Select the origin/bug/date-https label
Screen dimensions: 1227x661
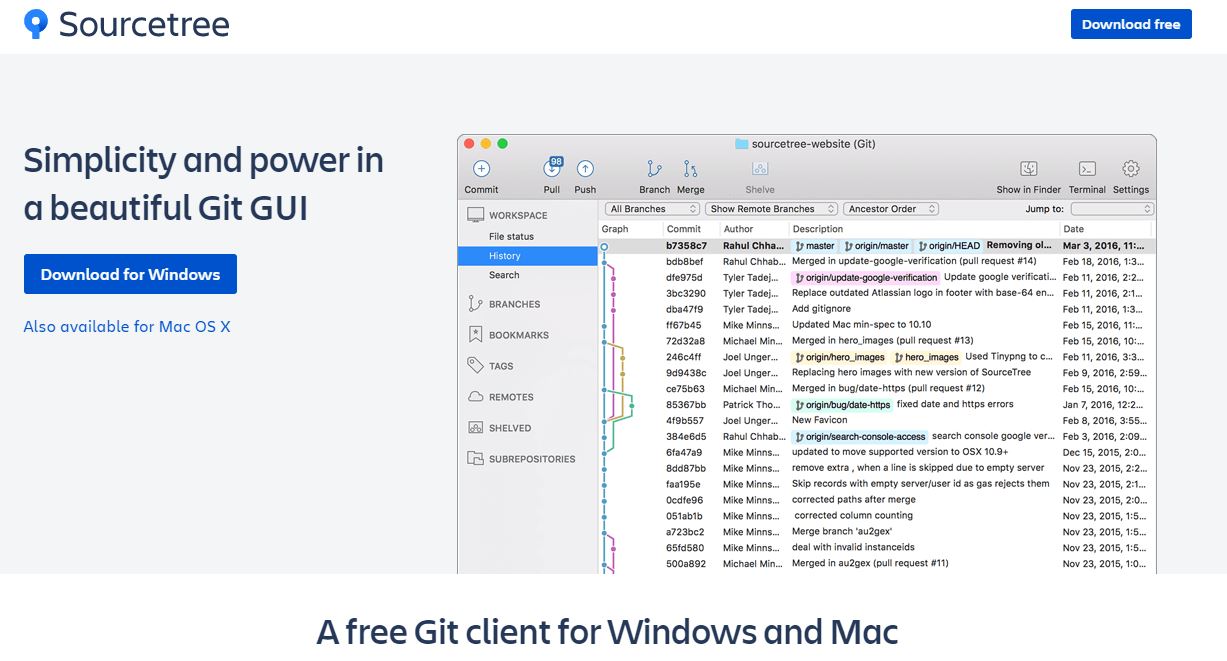click(842, 405)
